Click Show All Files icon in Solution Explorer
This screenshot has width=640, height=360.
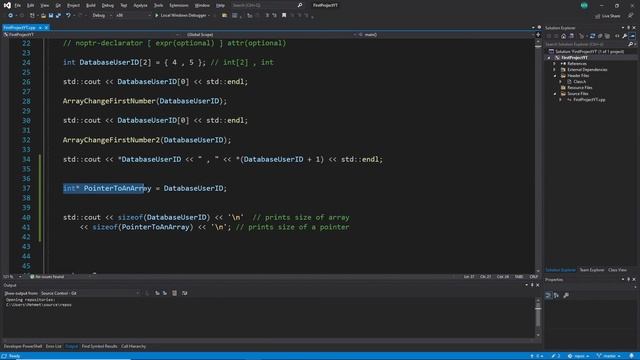[x=607, y=36]
